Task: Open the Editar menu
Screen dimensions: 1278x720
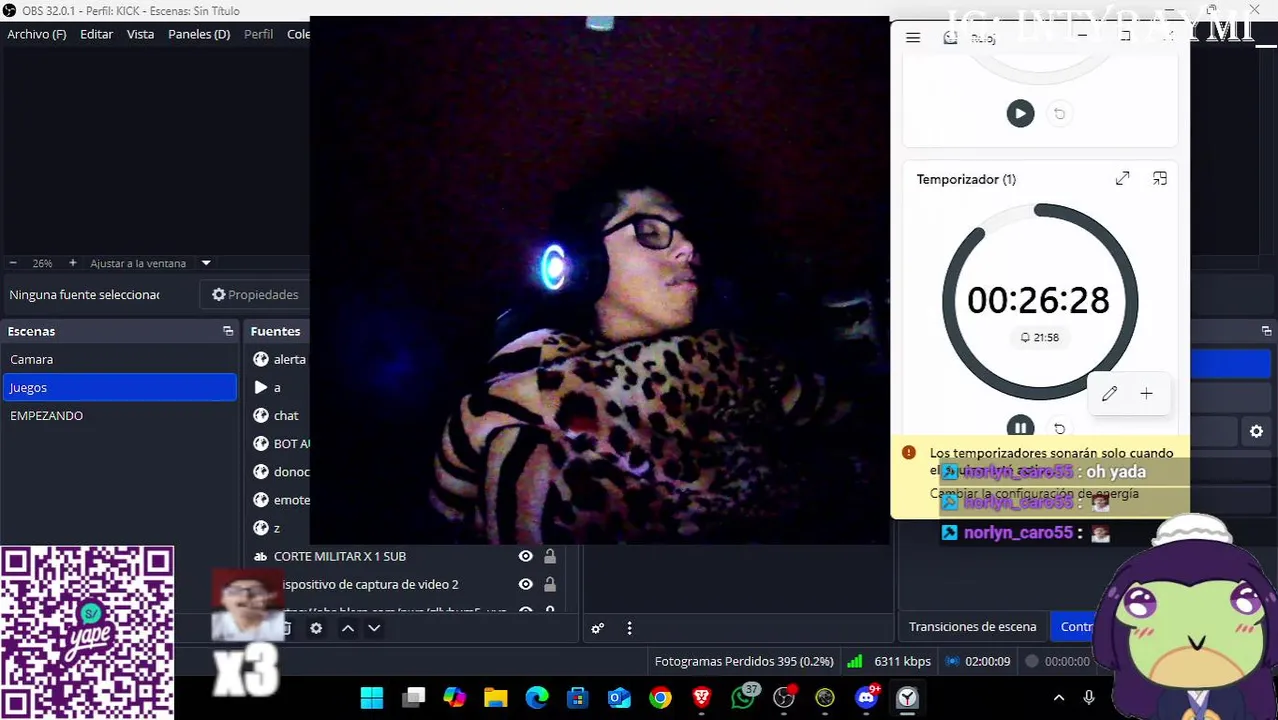Action: (x=96, y=34)
